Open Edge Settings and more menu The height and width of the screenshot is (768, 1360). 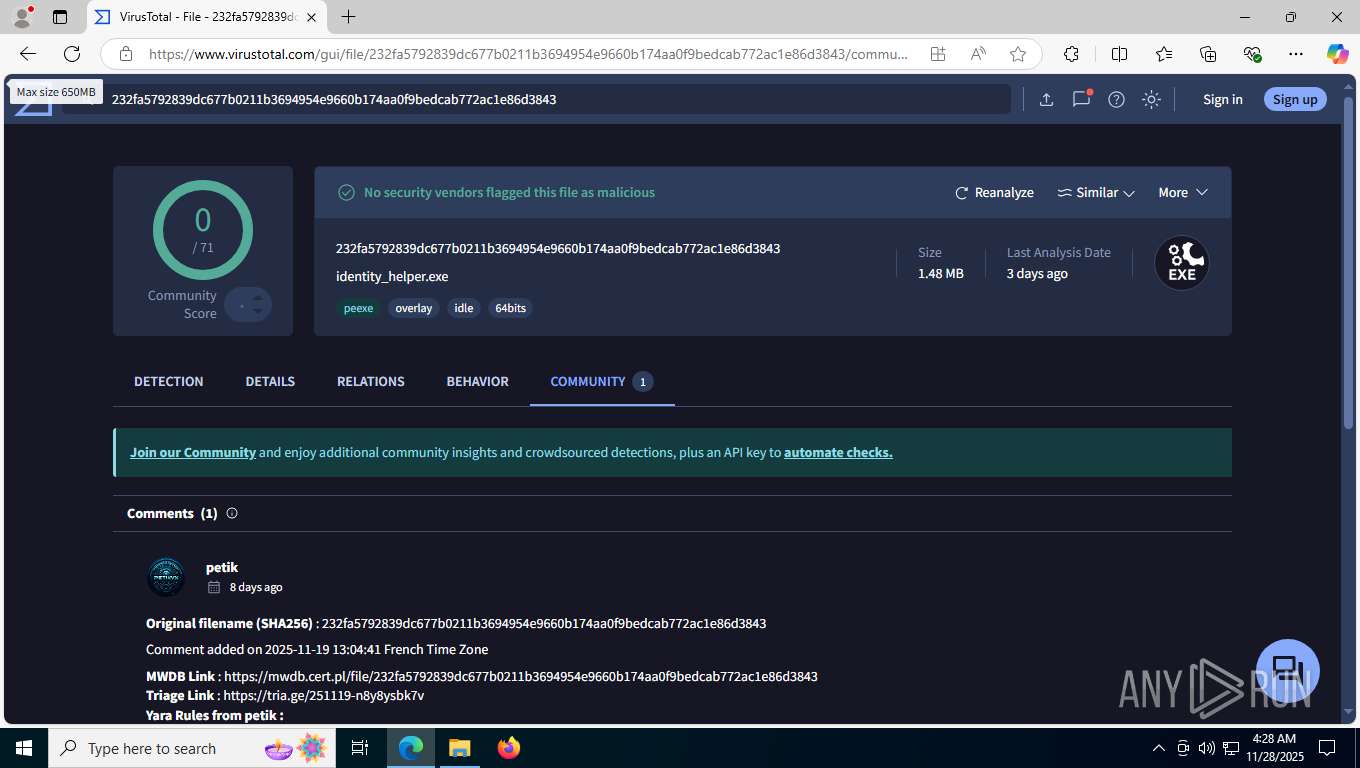(1296, 54)
